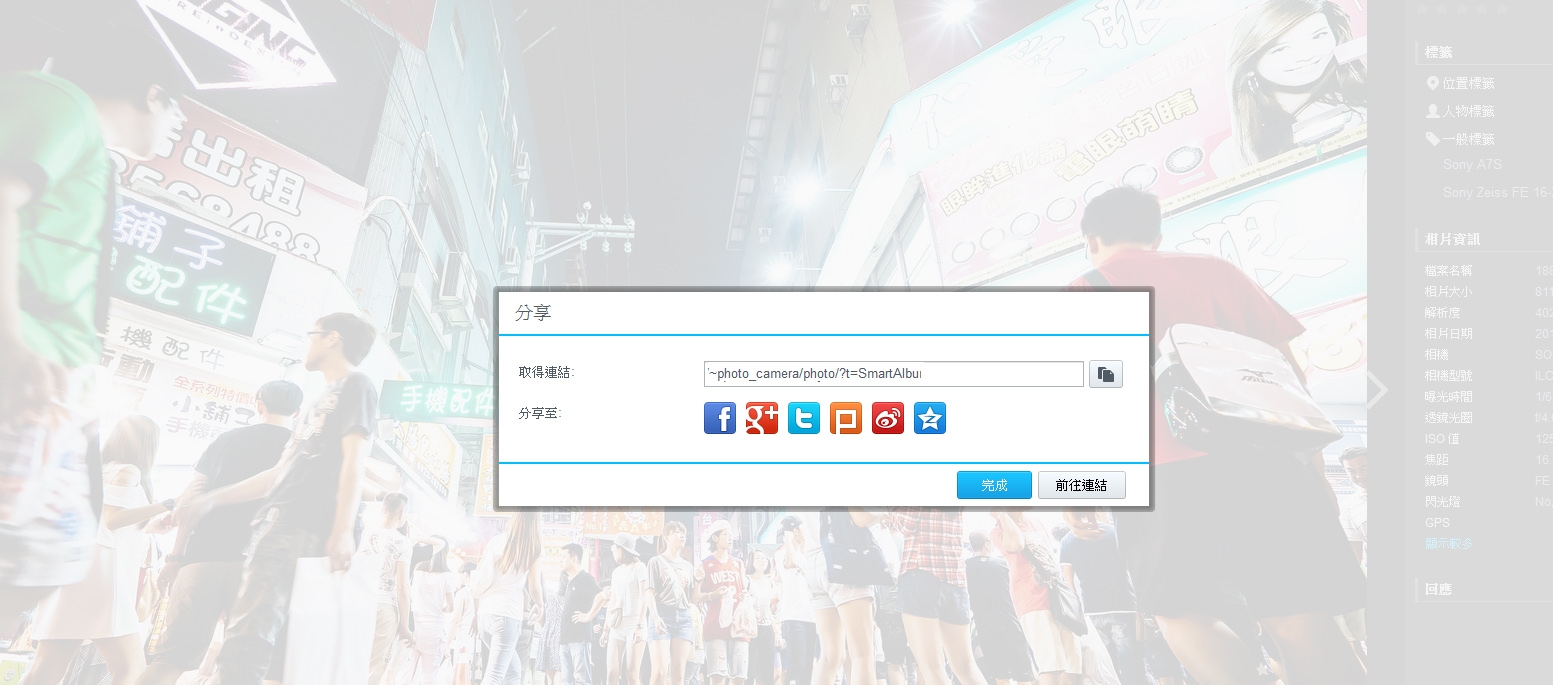Click the 鏡頭 row label
This screenshot has height=685, width=1553.
point(1437,481)
